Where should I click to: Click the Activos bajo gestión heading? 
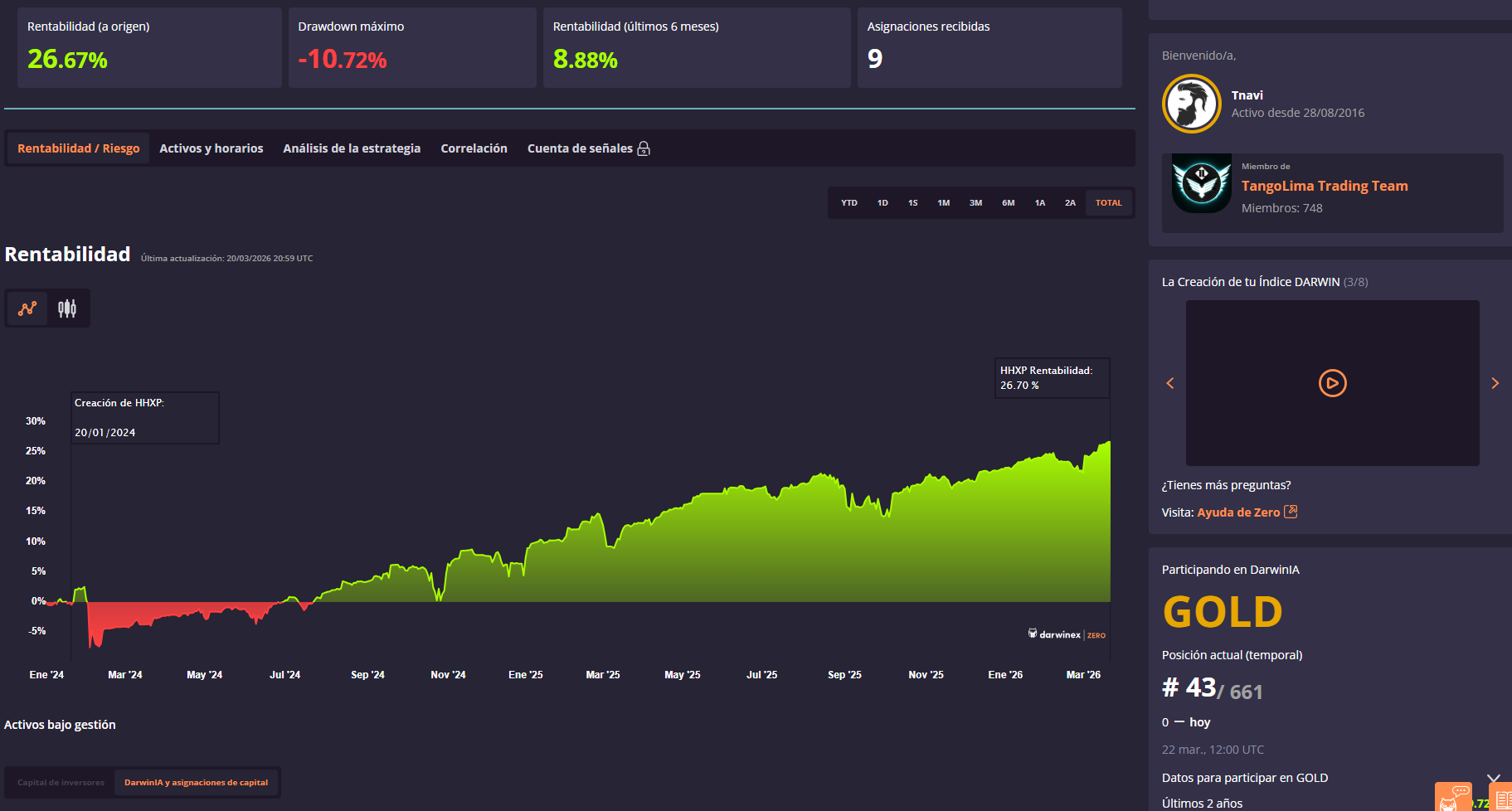tap(60, 725)
